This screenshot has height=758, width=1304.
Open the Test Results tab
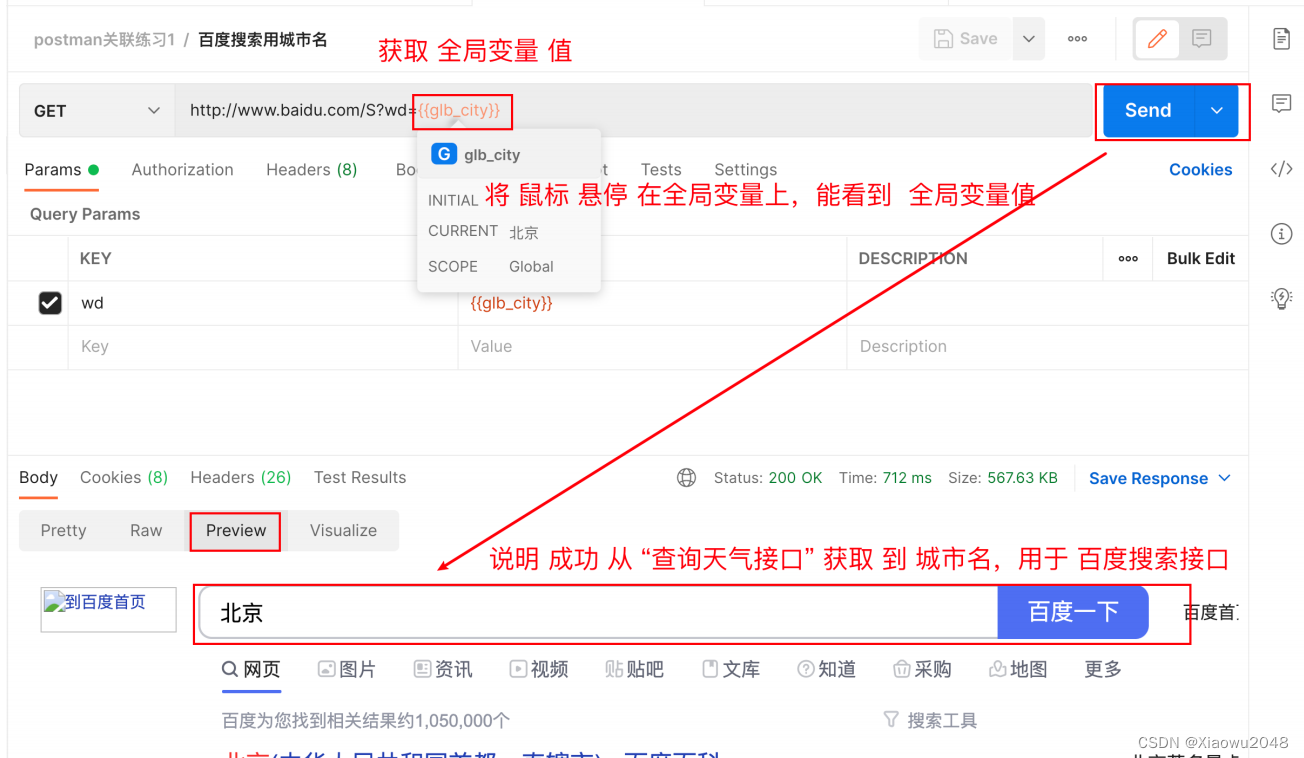click(360, 478)
